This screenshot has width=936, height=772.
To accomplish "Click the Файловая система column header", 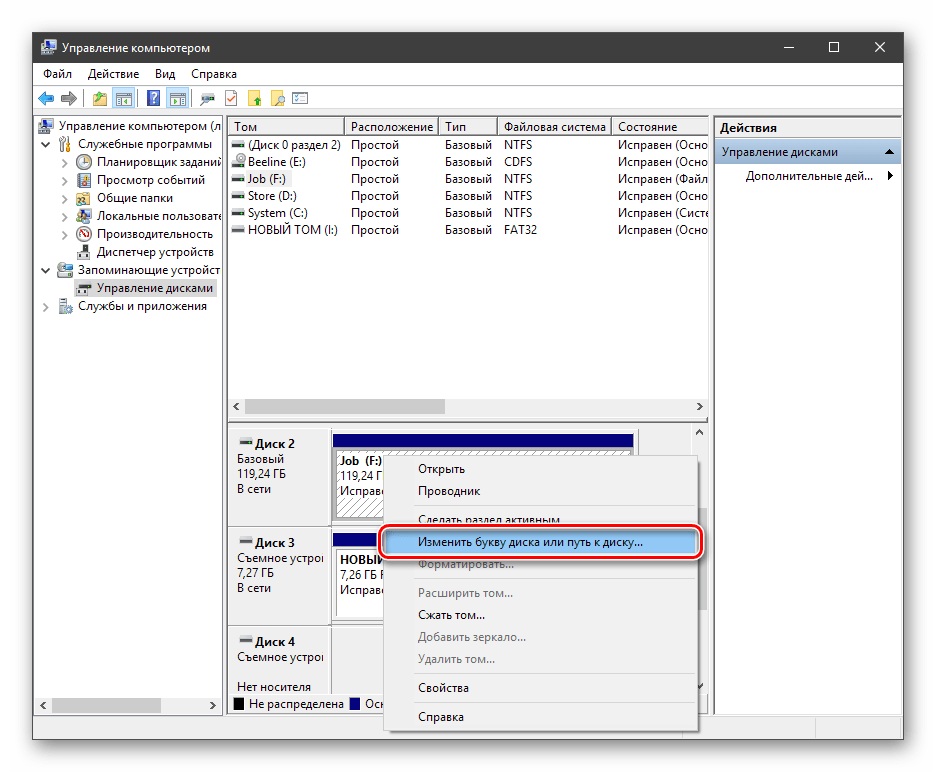I will (x=554, y=127).
